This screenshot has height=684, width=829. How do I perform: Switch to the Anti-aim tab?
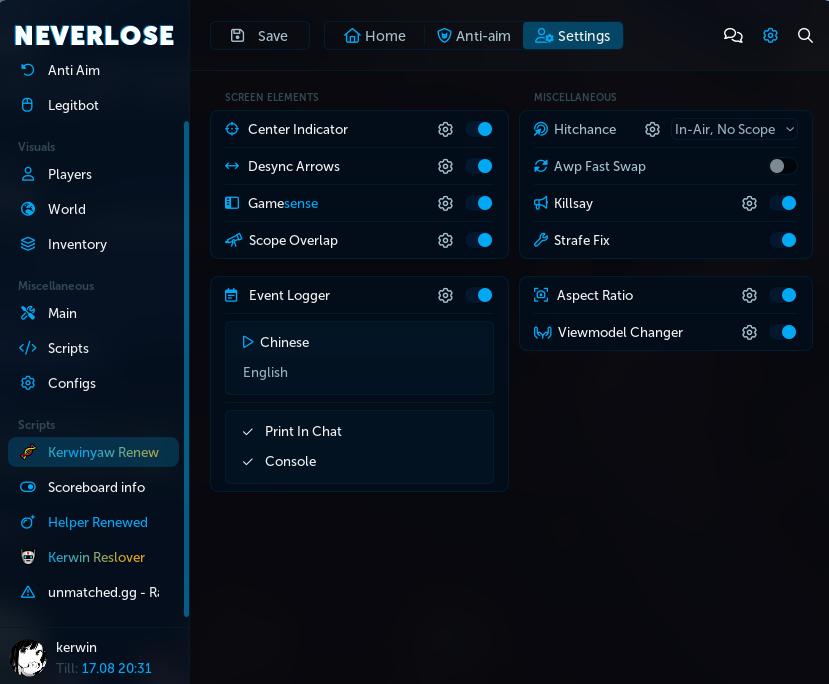pos(473,35)
